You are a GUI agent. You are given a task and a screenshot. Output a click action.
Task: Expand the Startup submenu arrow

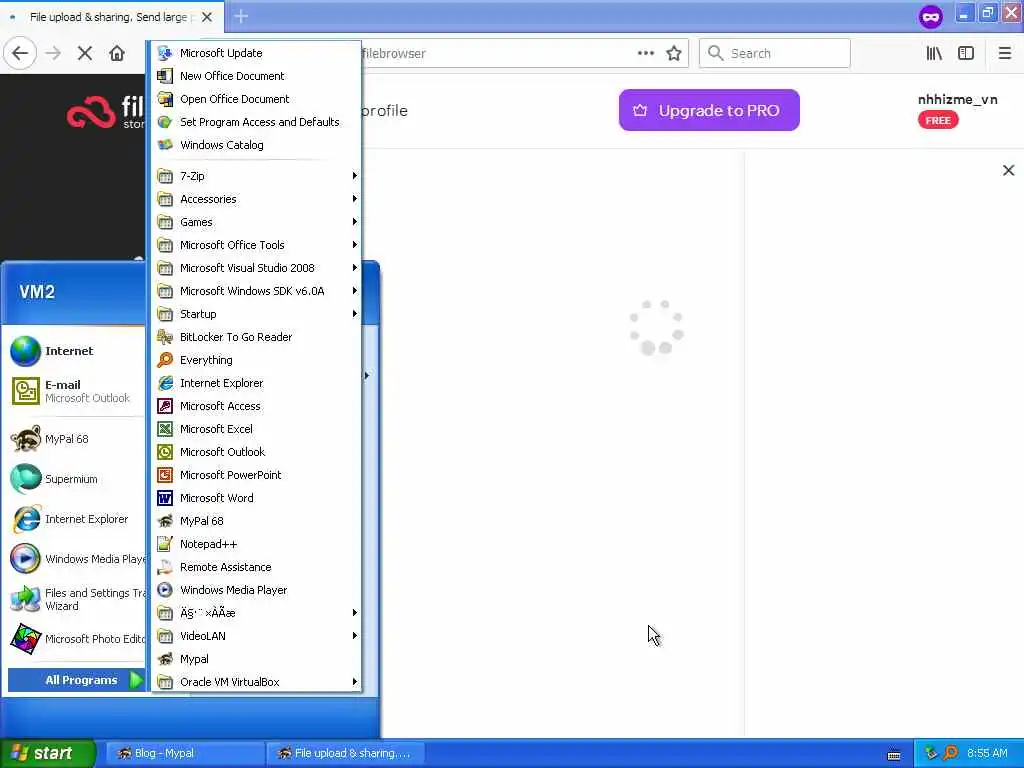click(x=355, y=314)
